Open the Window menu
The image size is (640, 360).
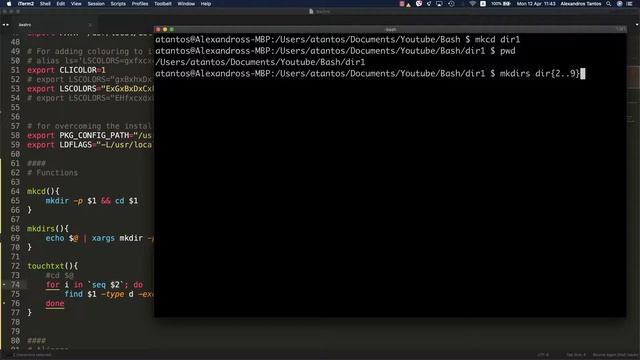tap(186, 4)
